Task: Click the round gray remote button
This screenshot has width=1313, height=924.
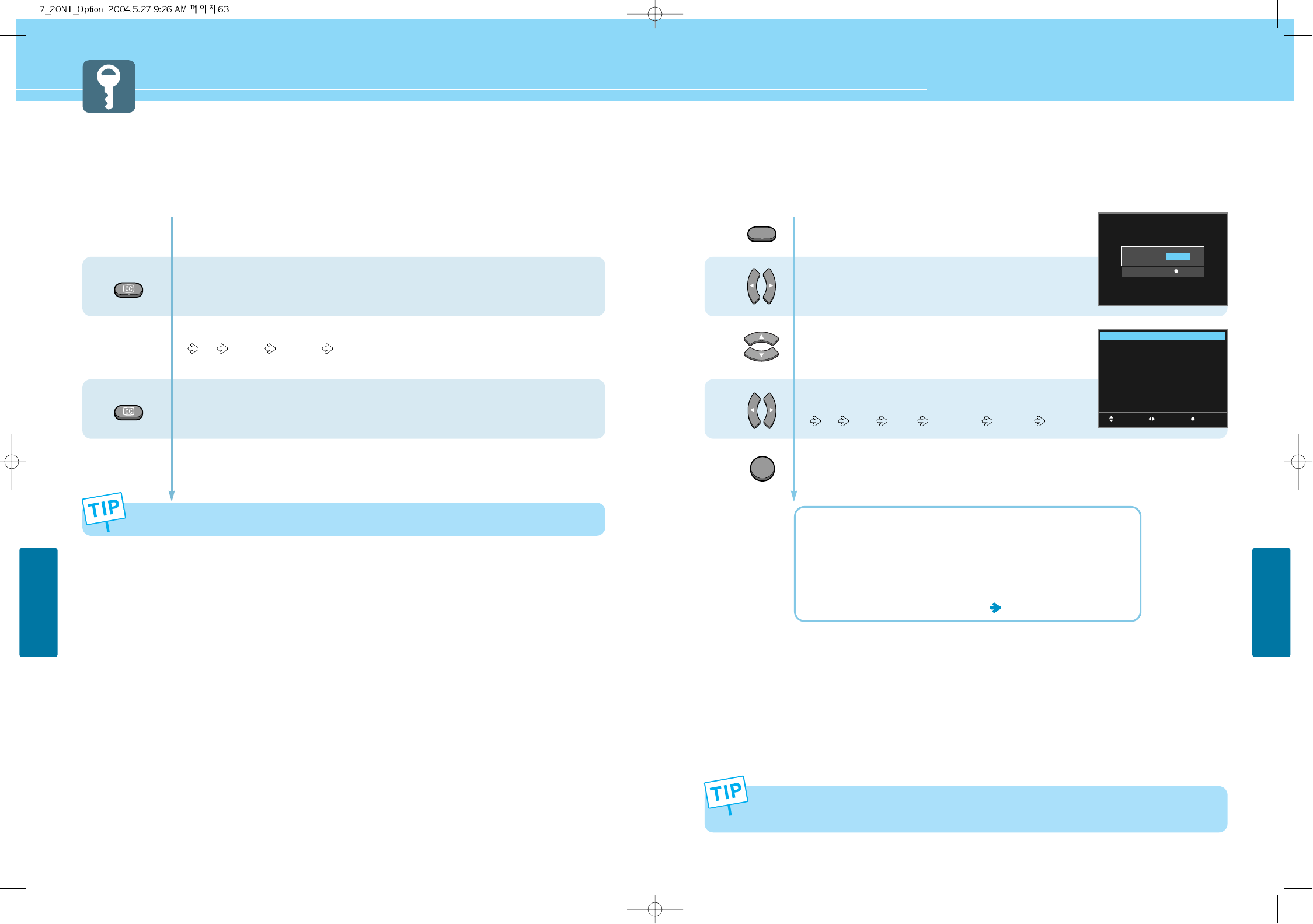Action: tap(762, 469)
